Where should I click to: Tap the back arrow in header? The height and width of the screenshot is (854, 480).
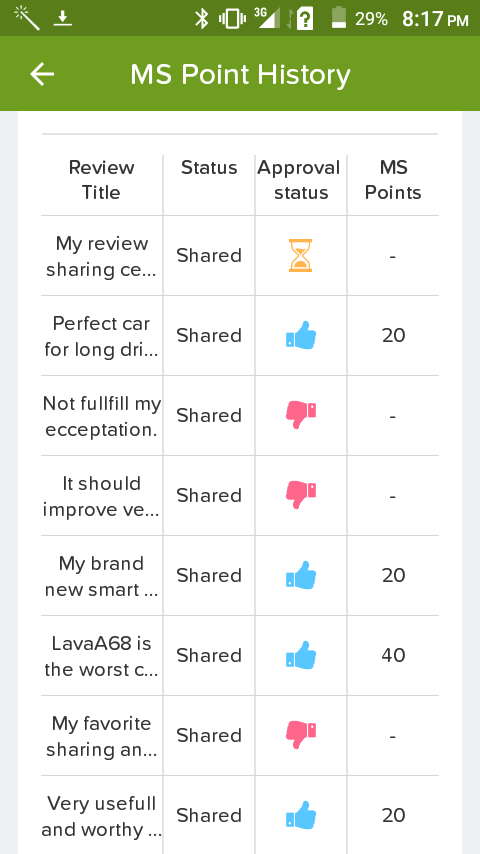(42, 74)
